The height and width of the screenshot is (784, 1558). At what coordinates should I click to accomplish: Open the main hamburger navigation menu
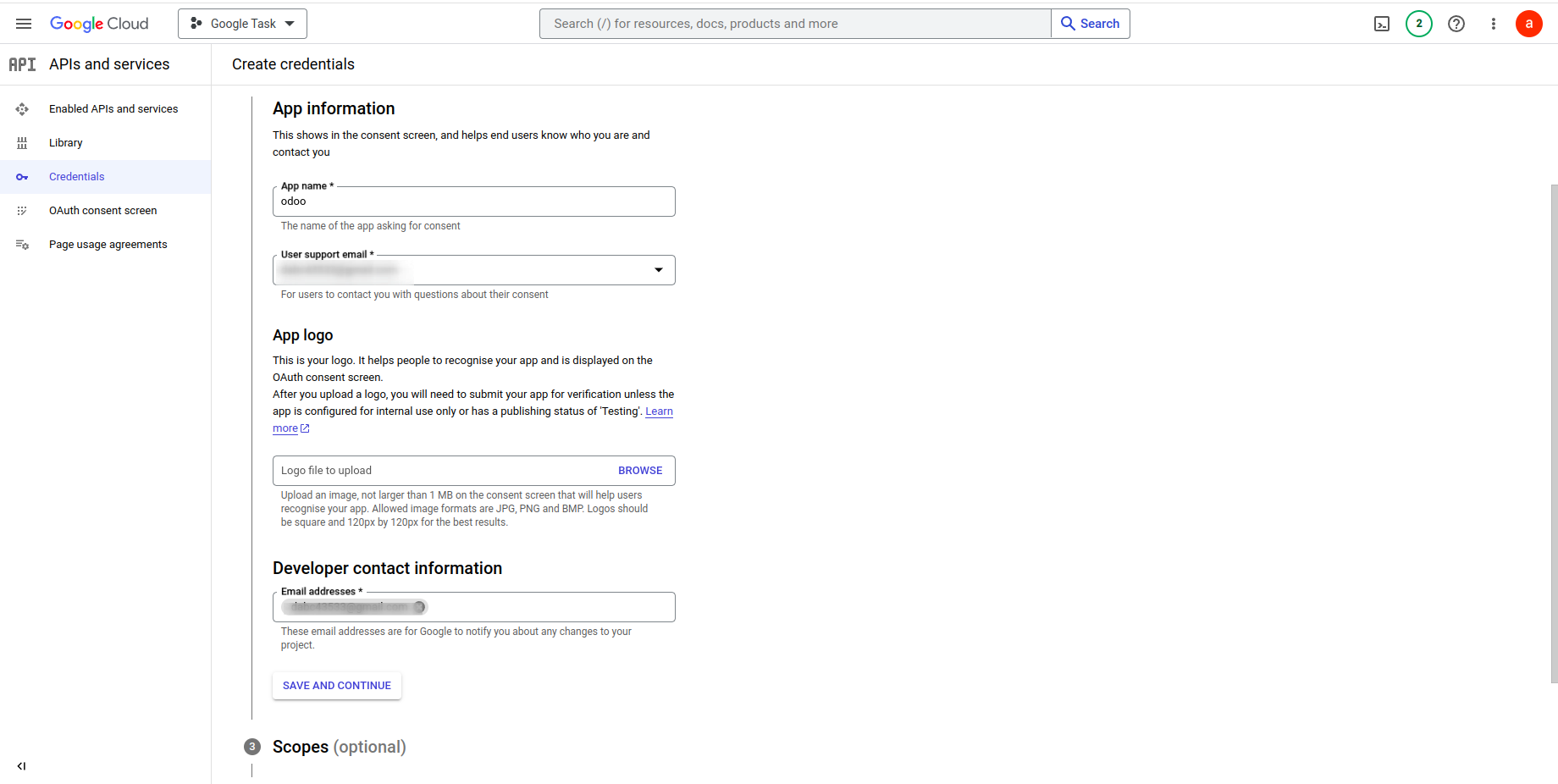[x=24, y=24]
